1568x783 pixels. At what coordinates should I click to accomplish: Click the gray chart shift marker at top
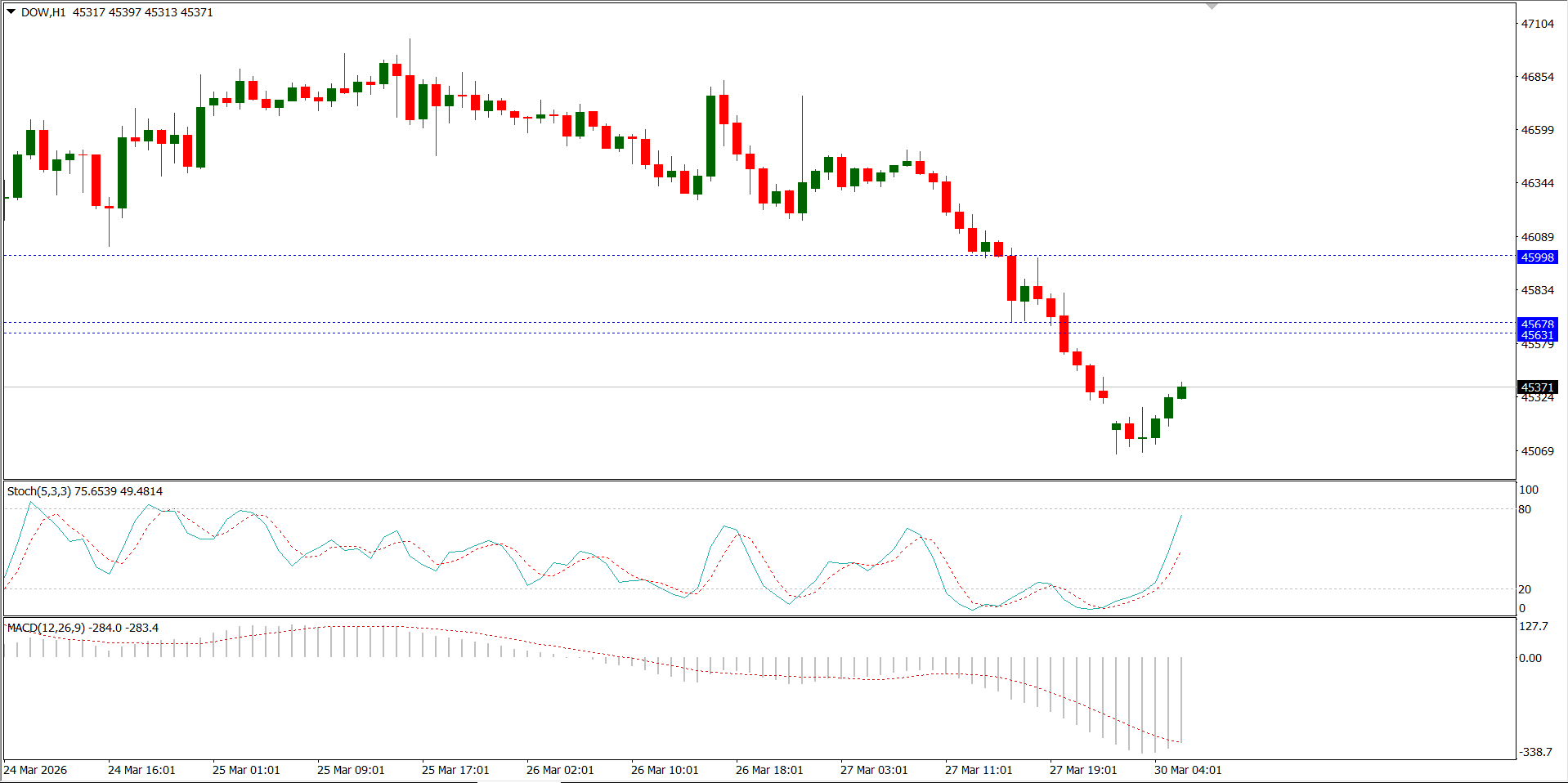1212,6
